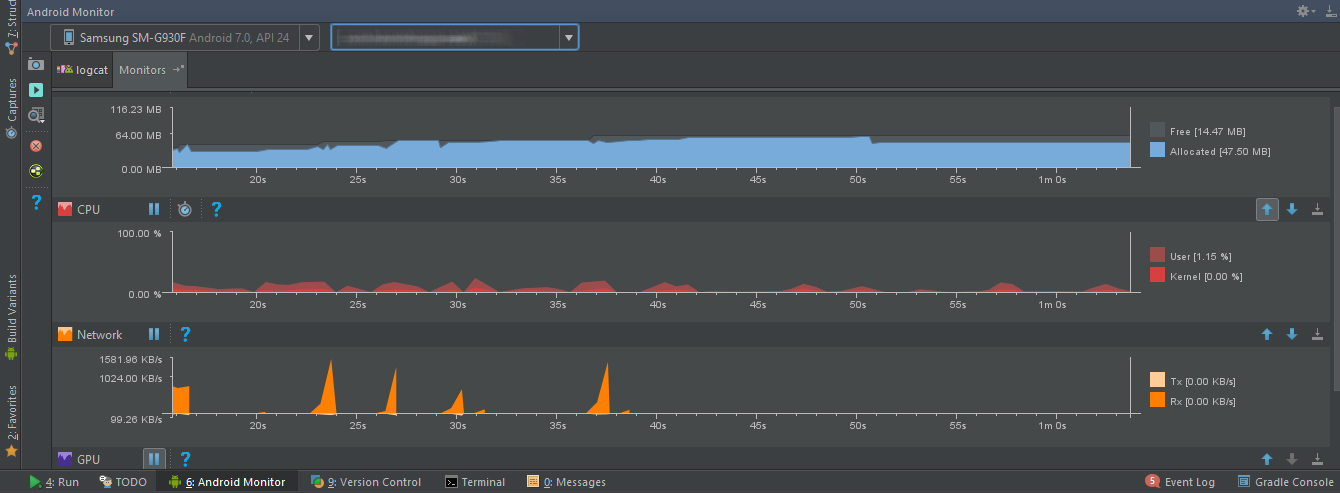Open the Structure side panel
1340x493 pixels.
pyautogui.click(x=11, y=27)
